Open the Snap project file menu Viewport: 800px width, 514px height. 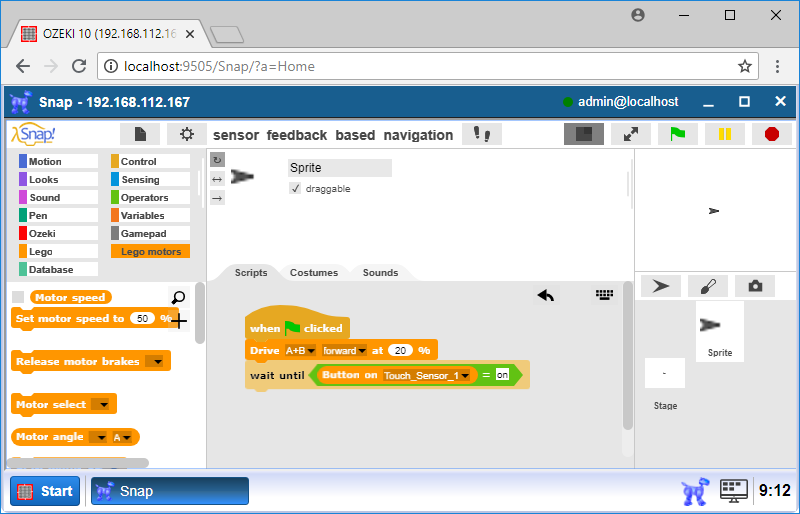click(x=140, y=134)
